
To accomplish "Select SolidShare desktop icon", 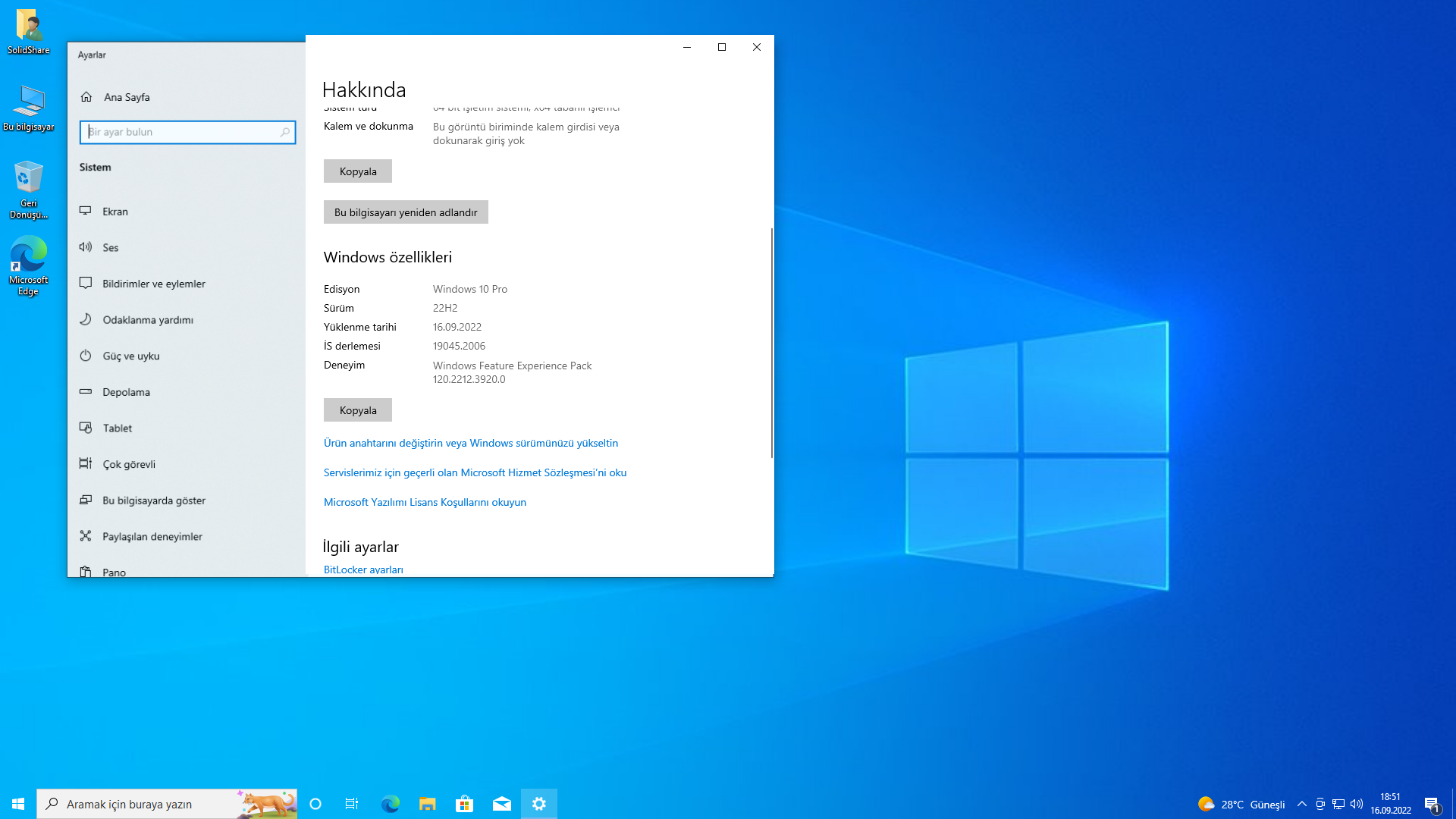I will point(29,32).
